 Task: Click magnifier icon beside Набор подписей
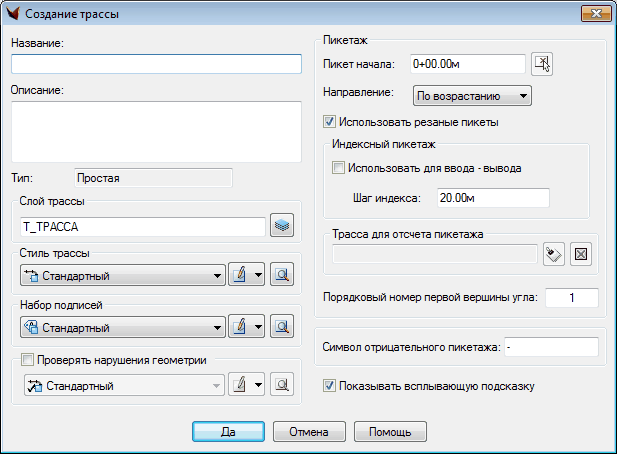[x=283, y=327]
